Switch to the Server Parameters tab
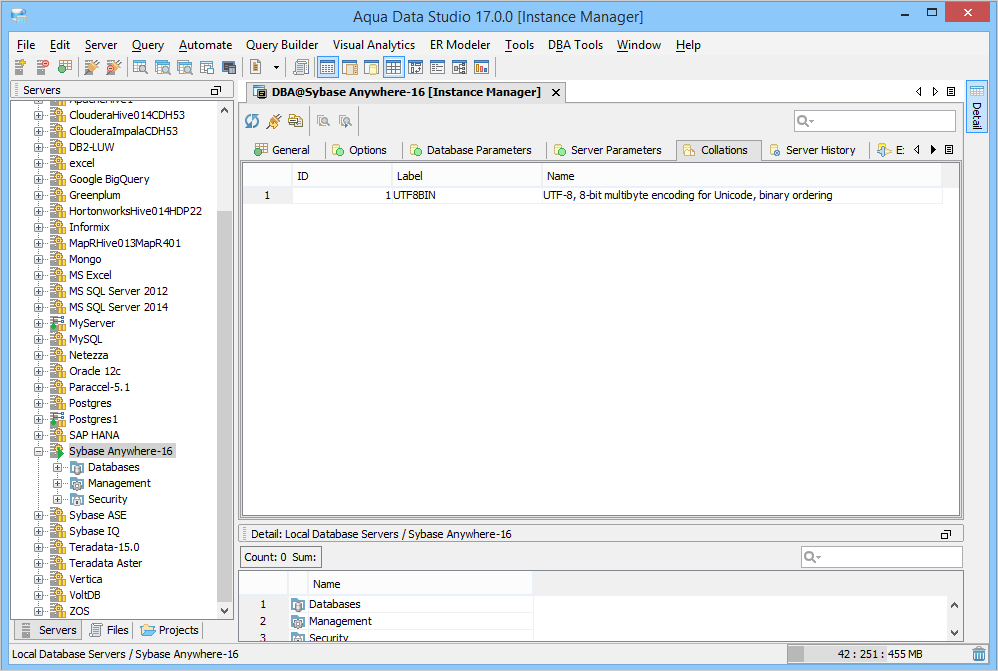The image size is (998, 671). coord(607,150)
